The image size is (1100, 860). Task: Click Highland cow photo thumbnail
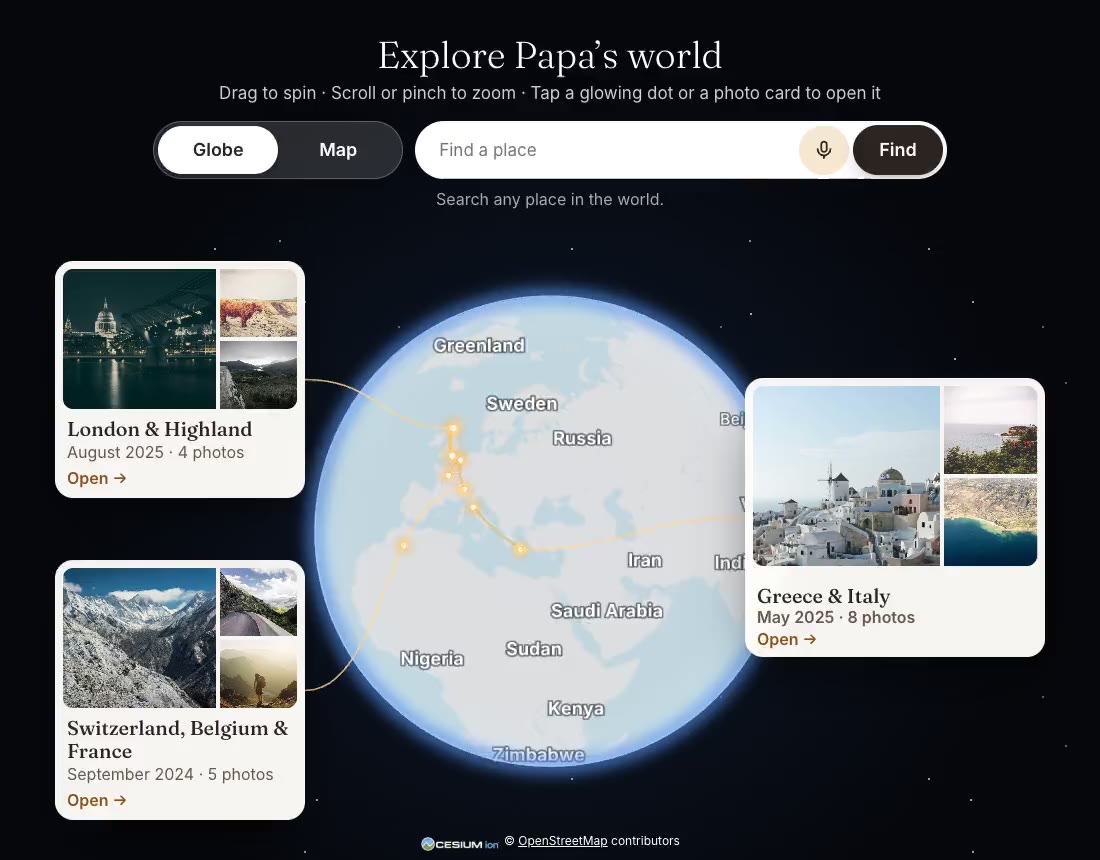pyautogui.click(x=258, y=303)
